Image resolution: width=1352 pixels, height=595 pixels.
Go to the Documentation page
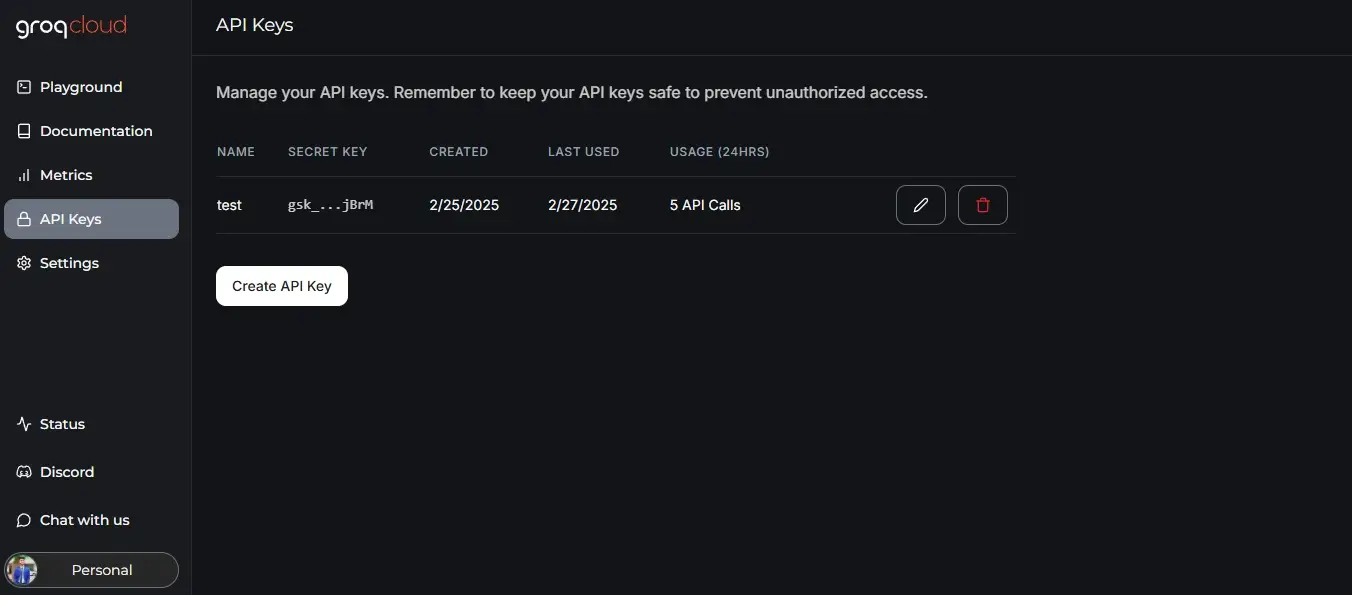coord(96,131)
